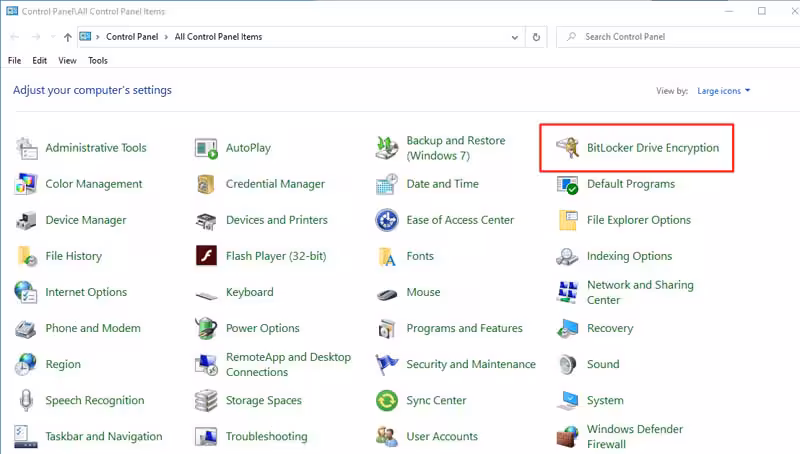Open the Region globe clock icon
800x454 pixels.
point(26,365)
